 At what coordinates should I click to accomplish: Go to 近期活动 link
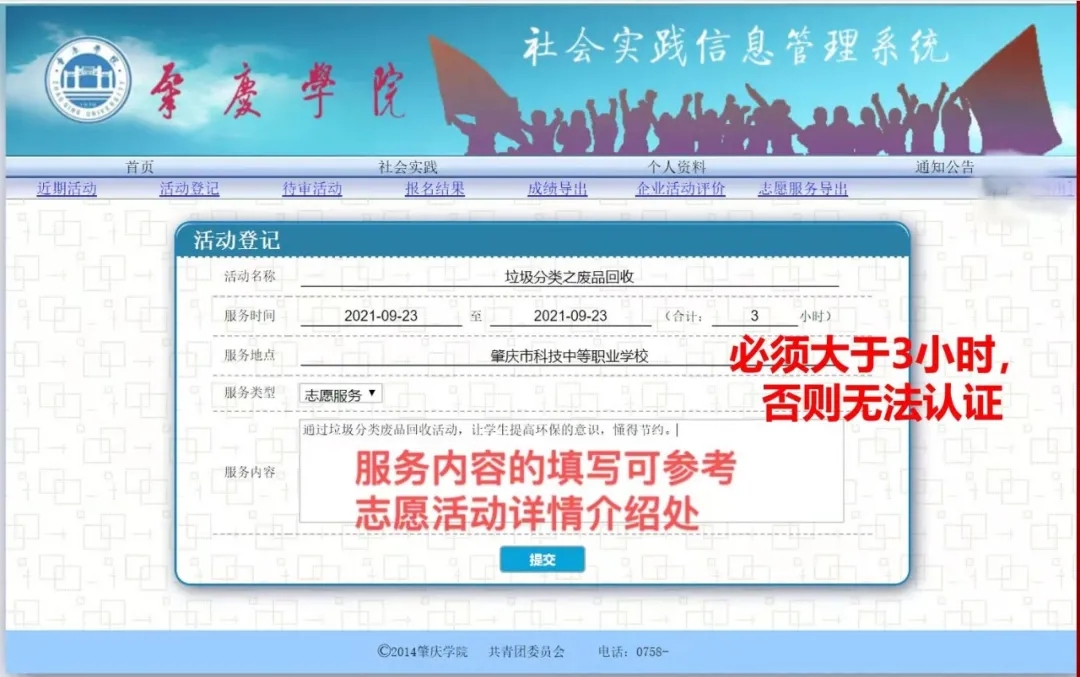coord(66,188)
